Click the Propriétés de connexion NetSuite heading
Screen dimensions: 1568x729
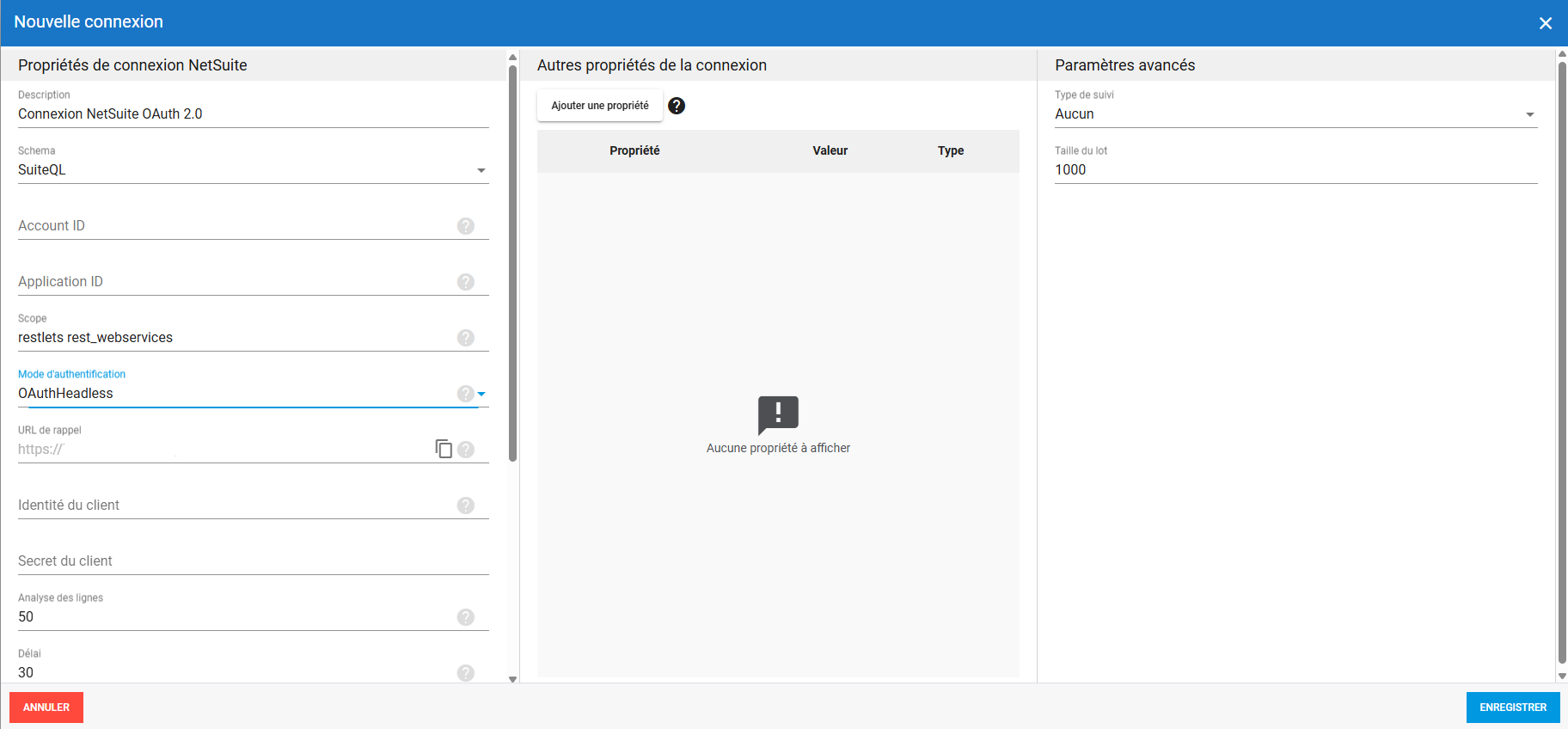click(132, 65)
